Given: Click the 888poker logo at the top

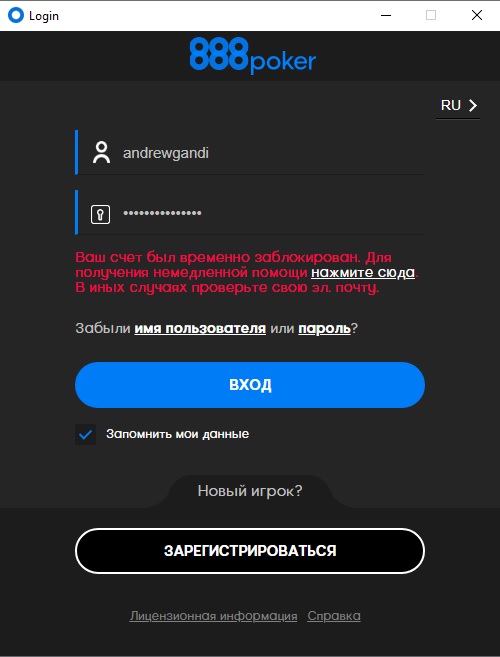Looking at the screenshot, I should click(252, 56).
